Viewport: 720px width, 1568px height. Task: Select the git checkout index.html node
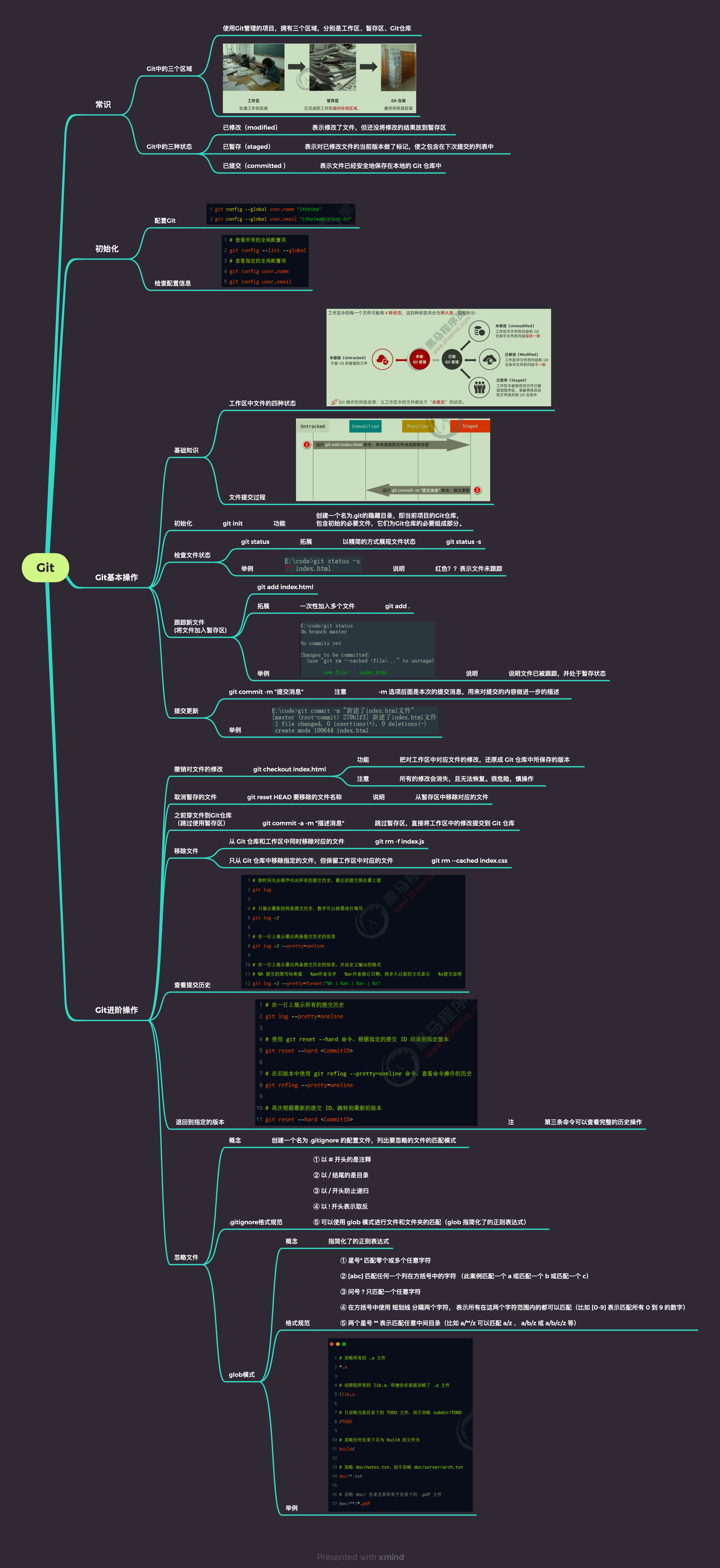(x=289, y=769)
